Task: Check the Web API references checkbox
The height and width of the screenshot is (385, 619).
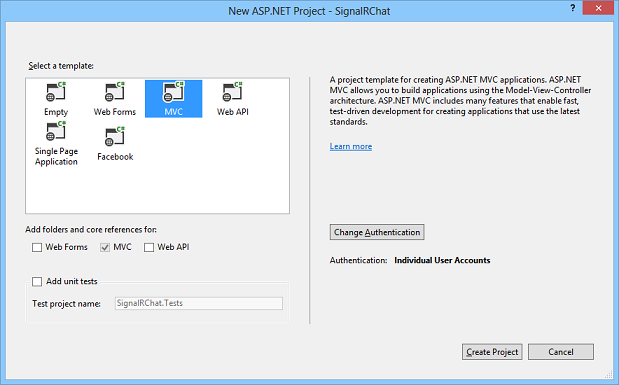Action: click(x=149, y=247)
